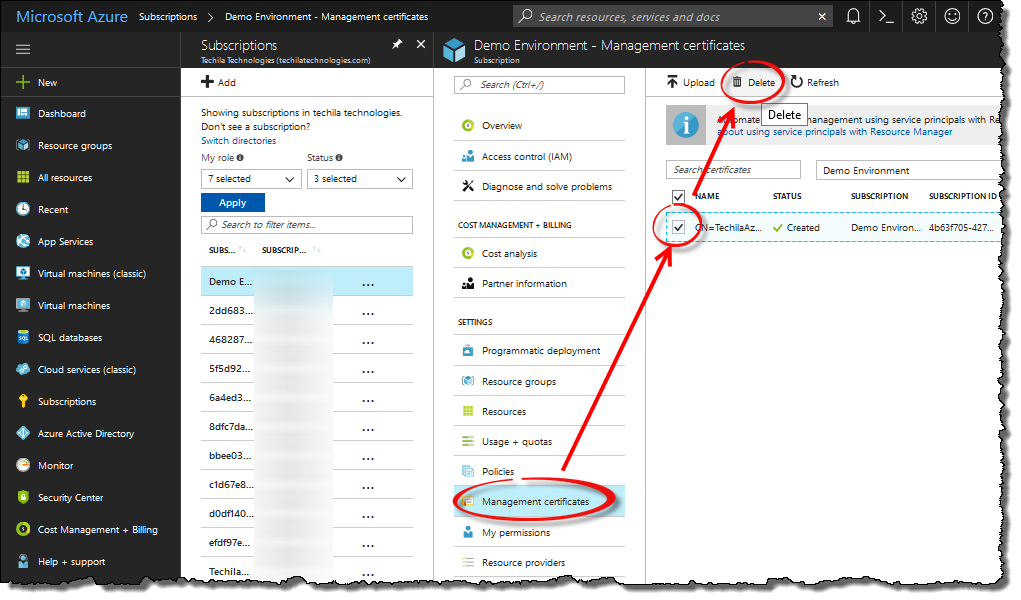Screen dimensions: 1021x600
Task: Click Add subscription button
Action: 219,82
